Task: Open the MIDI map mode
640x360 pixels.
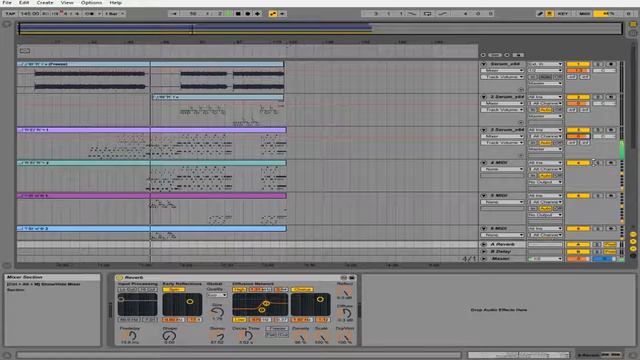Action: pyautogui.click(x=584, y=13)
